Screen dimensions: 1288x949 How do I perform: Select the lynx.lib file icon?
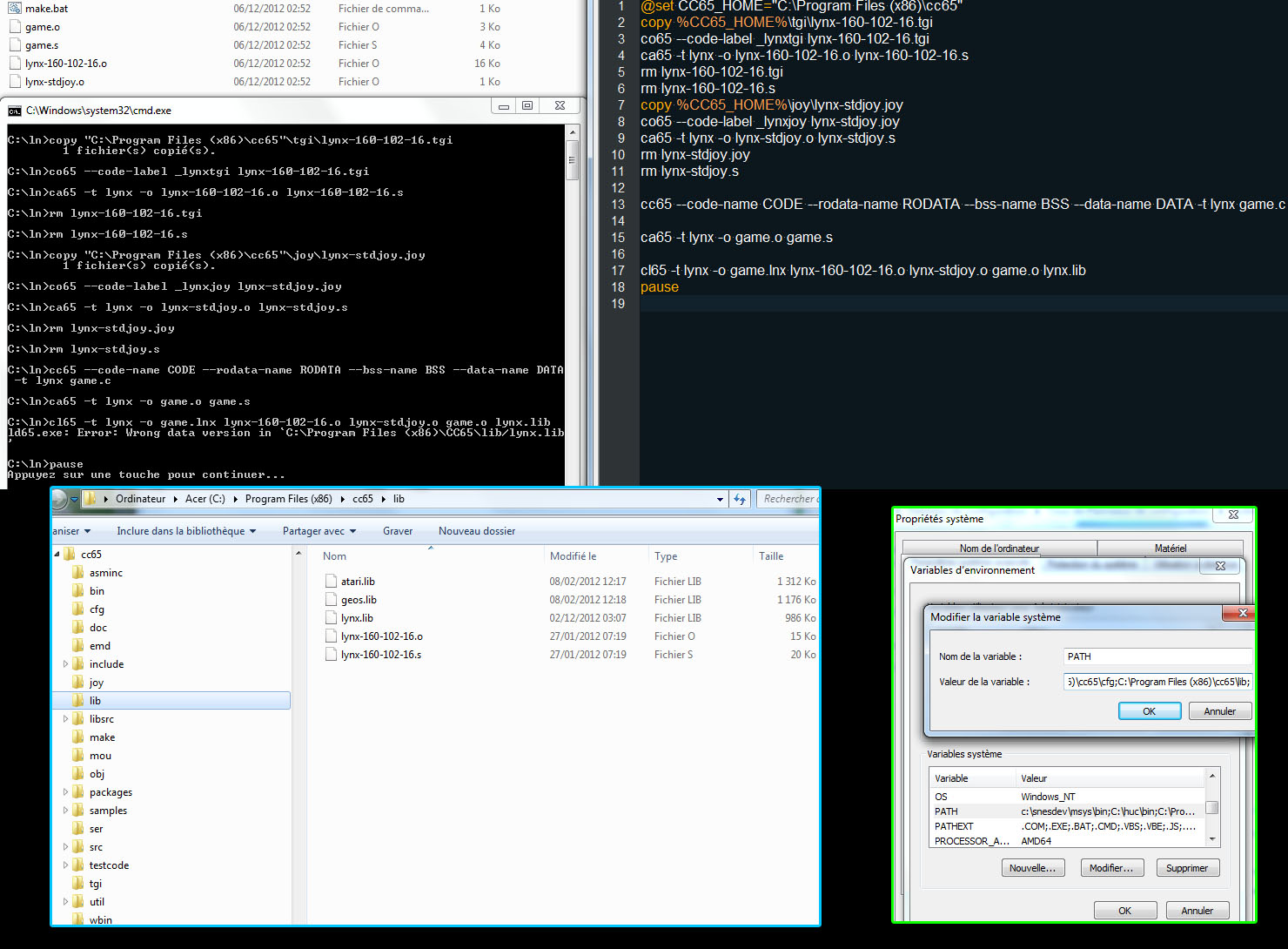[x=331, y=618]
